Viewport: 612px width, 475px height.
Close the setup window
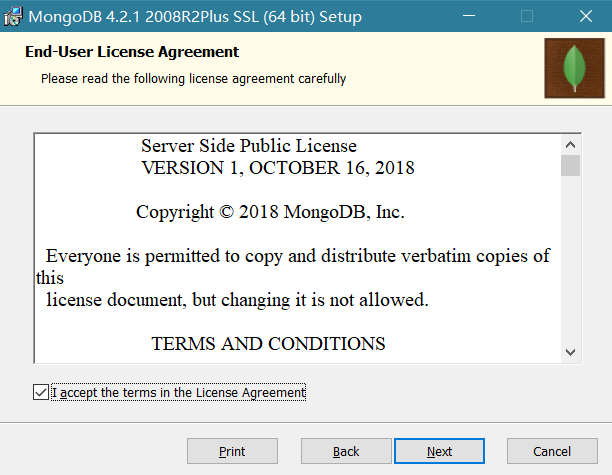pos(585,16)
